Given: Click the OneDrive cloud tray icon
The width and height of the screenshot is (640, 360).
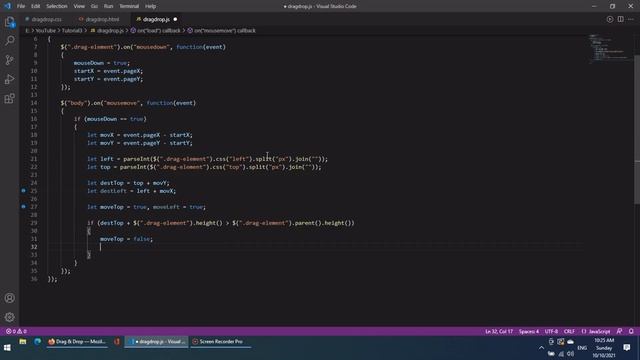Looking at the screenshot, I should (x=570, y=342).
